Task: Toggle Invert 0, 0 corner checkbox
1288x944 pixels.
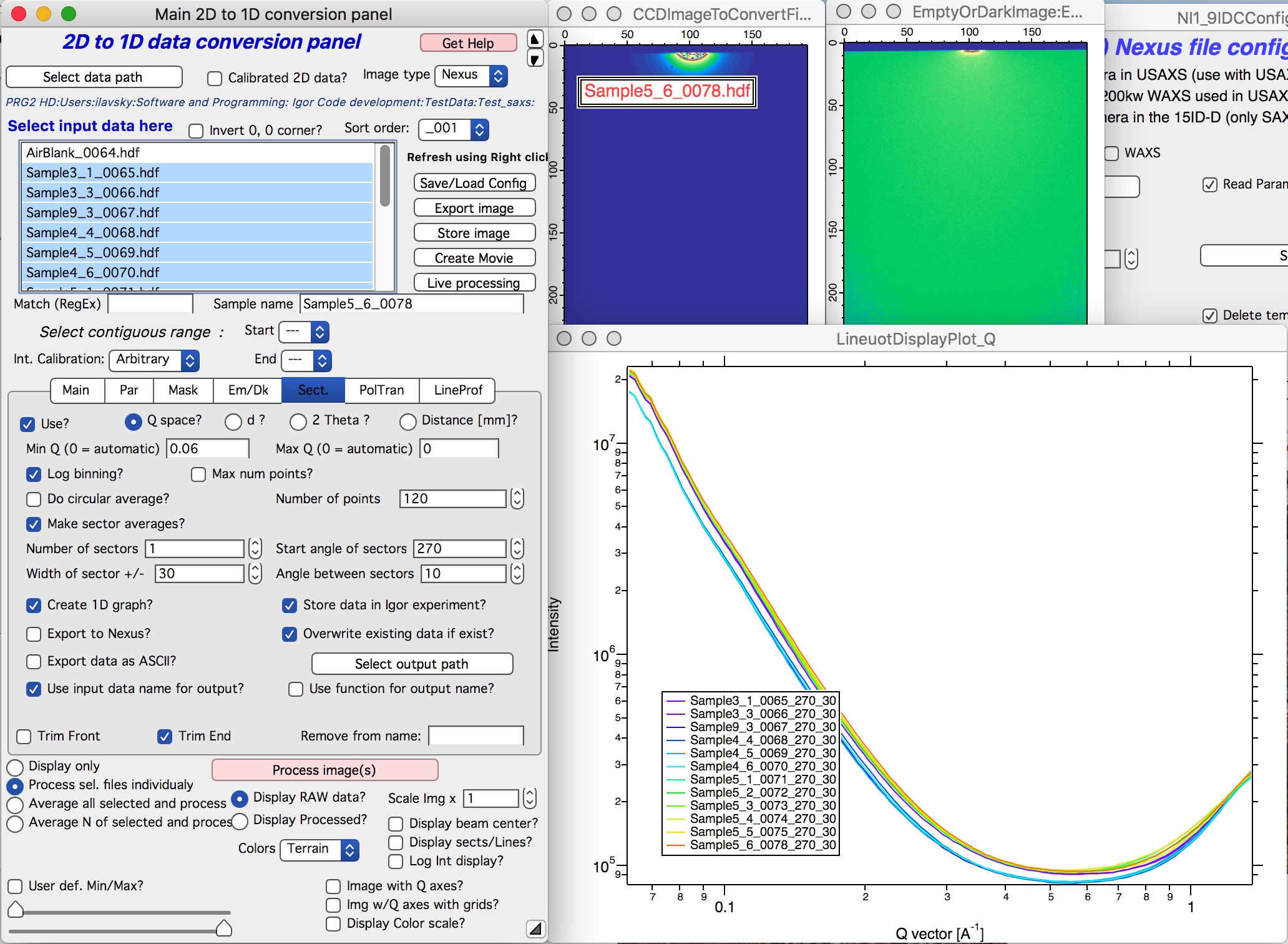Action: tap(196, 130)
